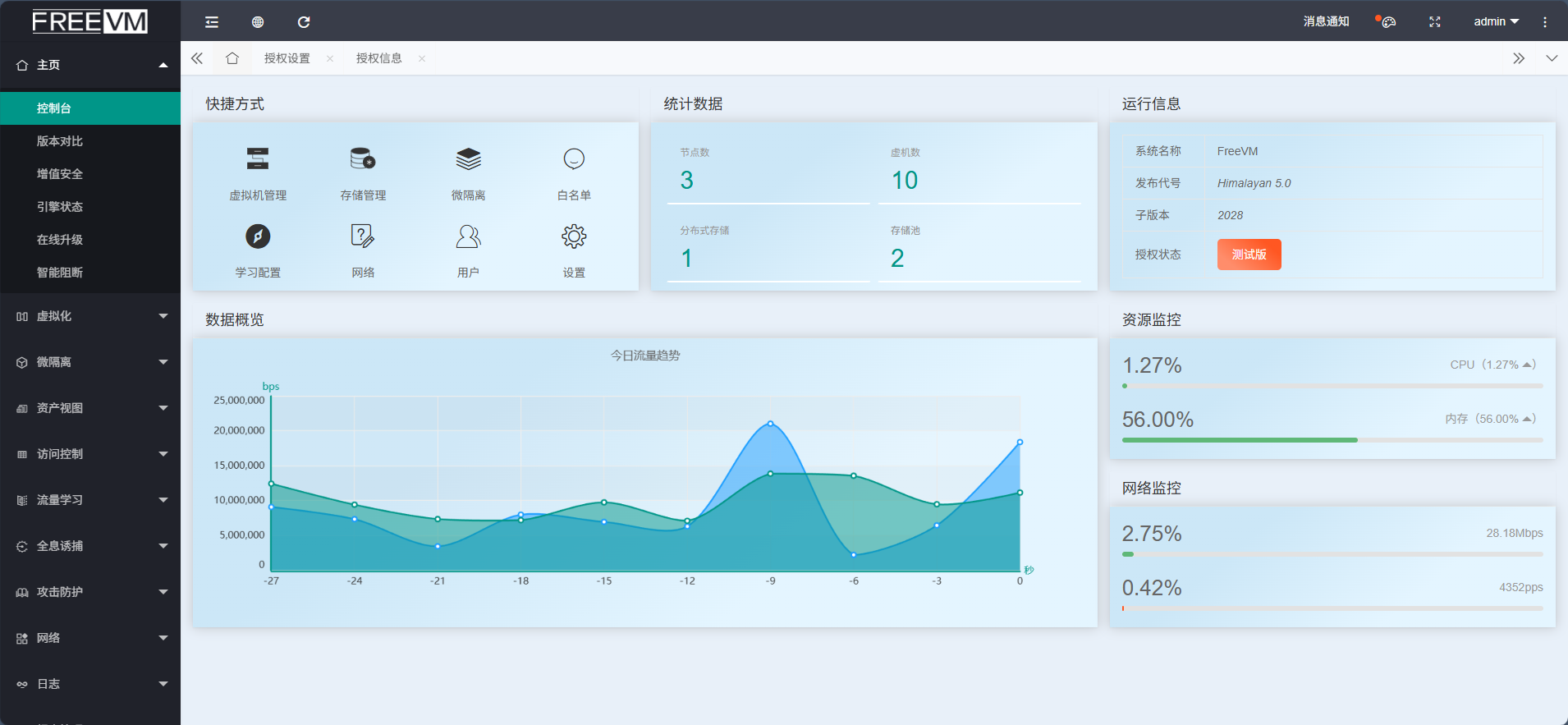Select 引擎状态 in the sidebar
Viewport: 1568px width, 725px height.
60,207
